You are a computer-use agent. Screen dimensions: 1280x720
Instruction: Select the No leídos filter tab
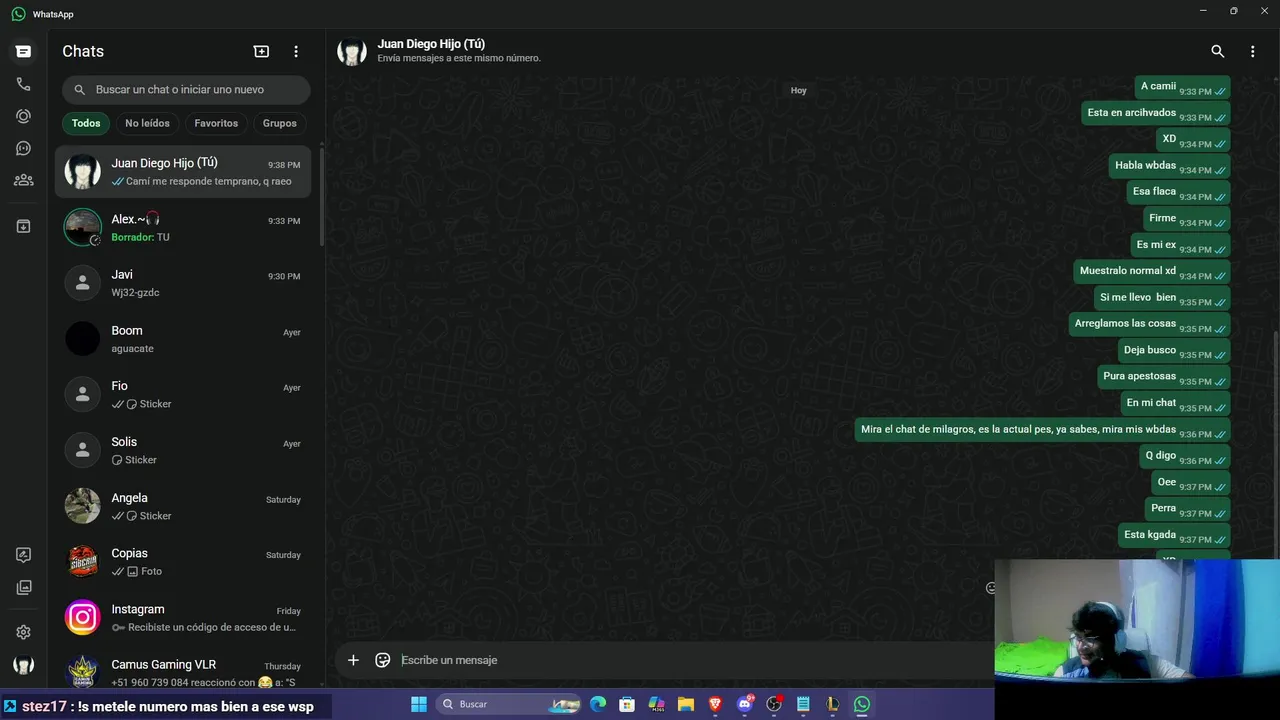[147, 123]
